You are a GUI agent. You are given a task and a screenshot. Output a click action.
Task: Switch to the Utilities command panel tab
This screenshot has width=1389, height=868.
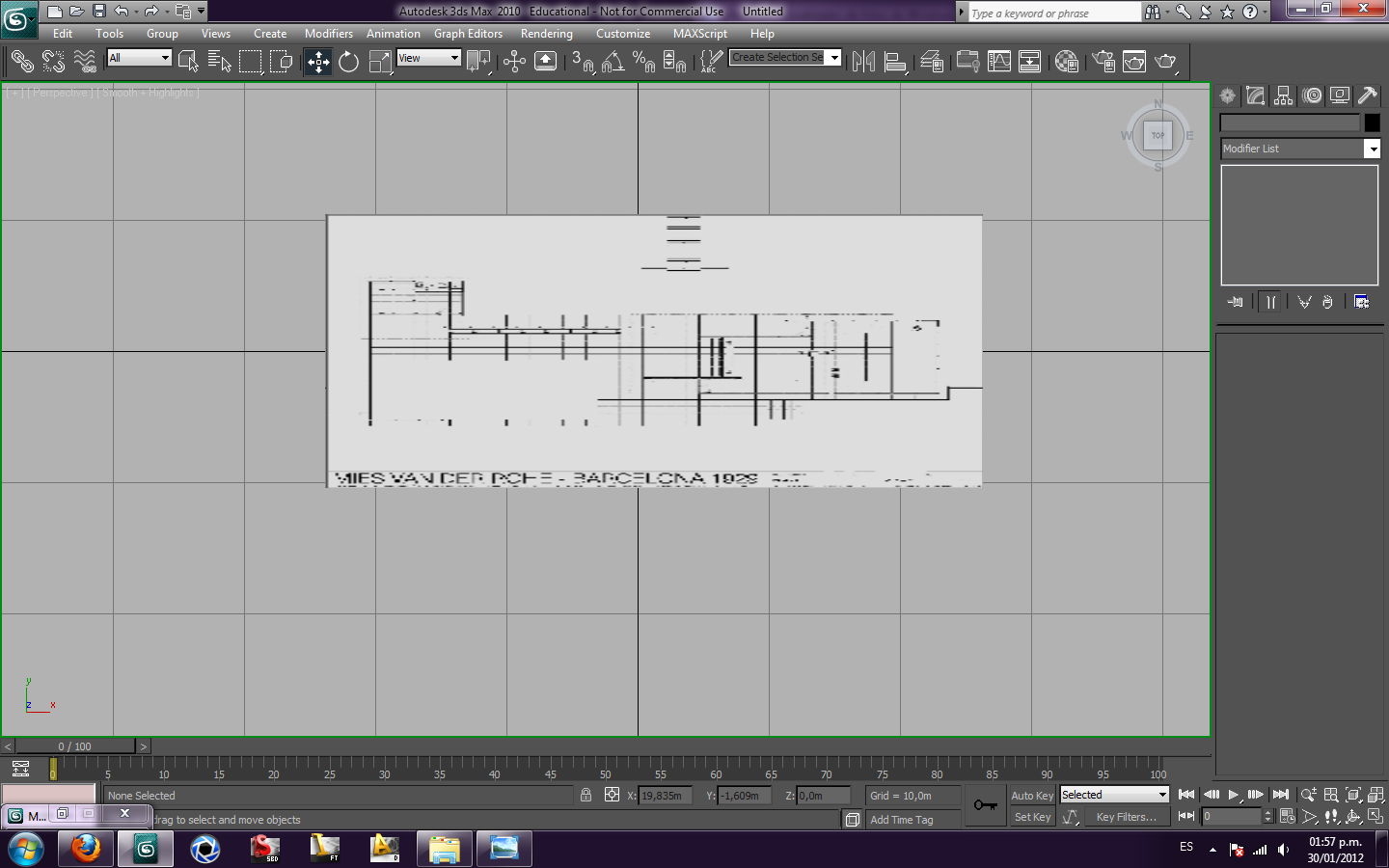[1368, 95]
